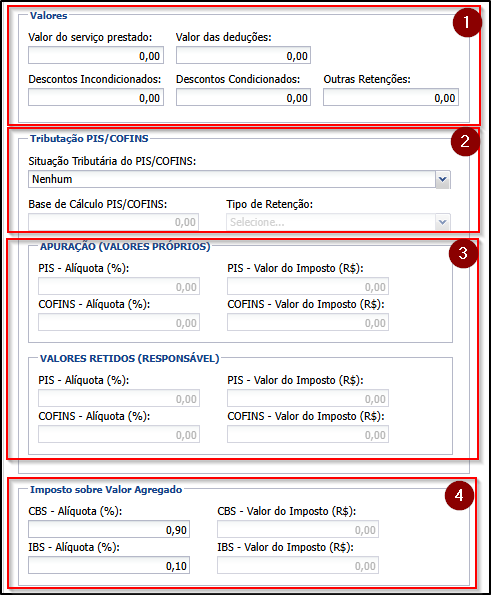The image size is (491, 595).
Task: Select the Nenhum combo box
Action: [x=239, y=179]
